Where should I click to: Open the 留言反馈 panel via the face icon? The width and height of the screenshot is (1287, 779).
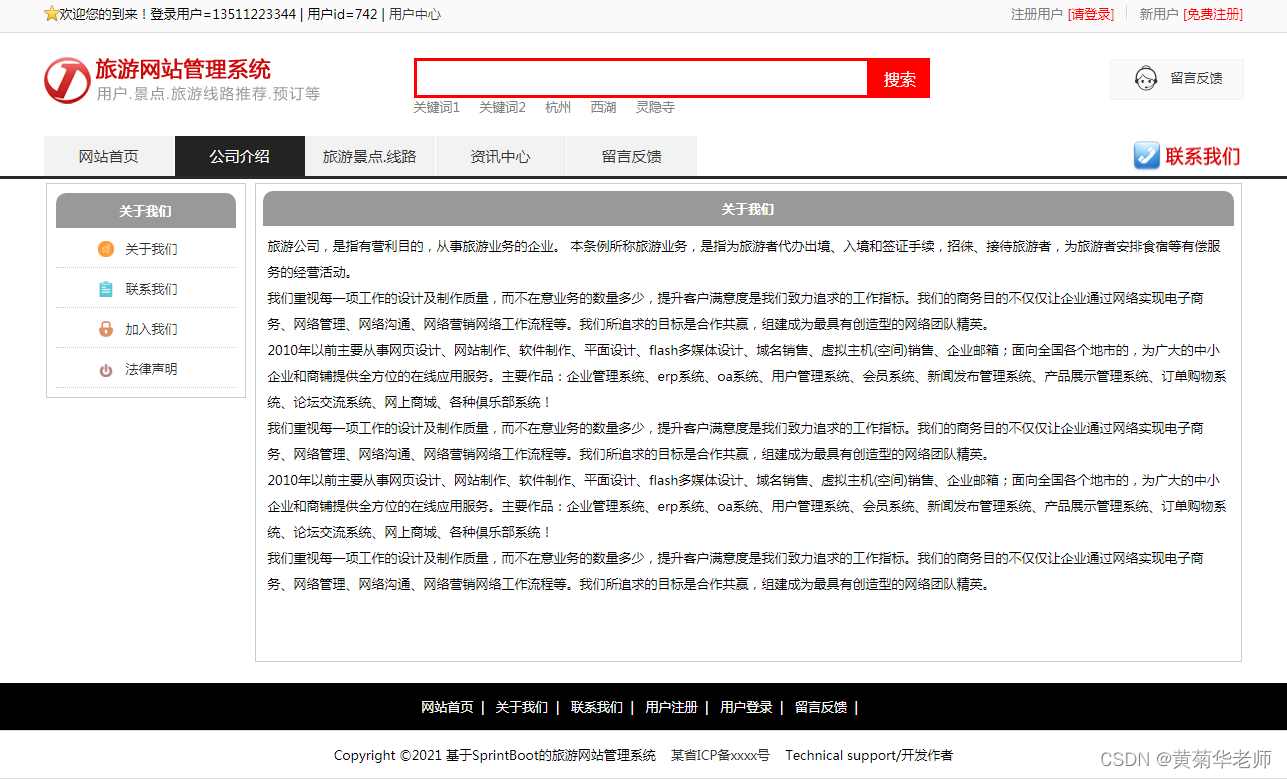pyautogui.click(x=1144, y=78)
